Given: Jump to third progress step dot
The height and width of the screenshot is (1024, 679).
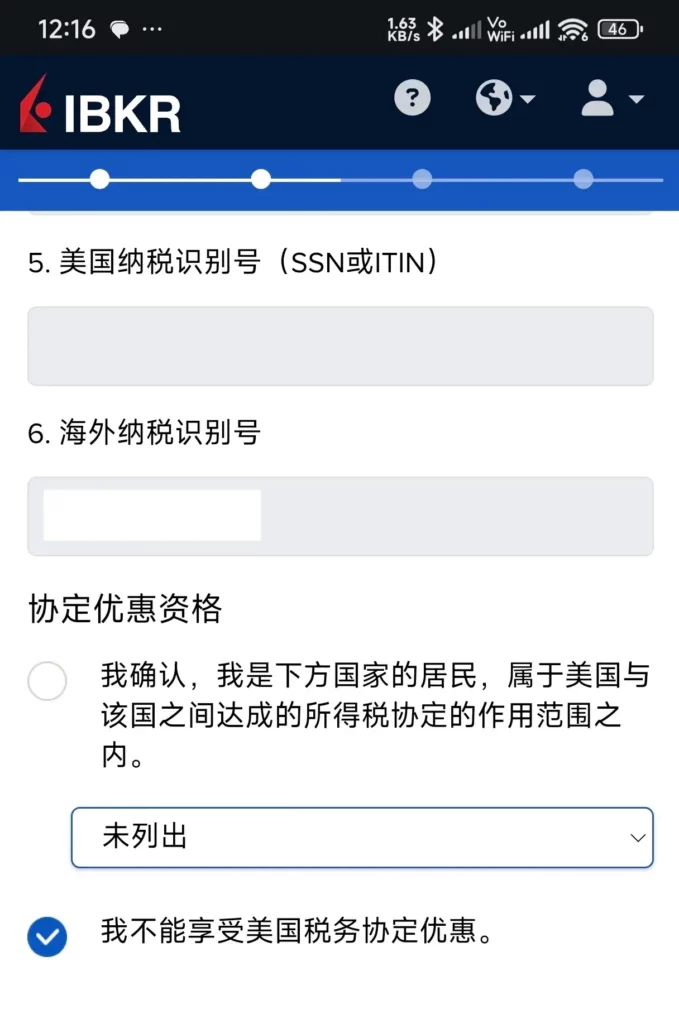Looking at the screenshot, I should pyautogui.click(x=422, y=179).
